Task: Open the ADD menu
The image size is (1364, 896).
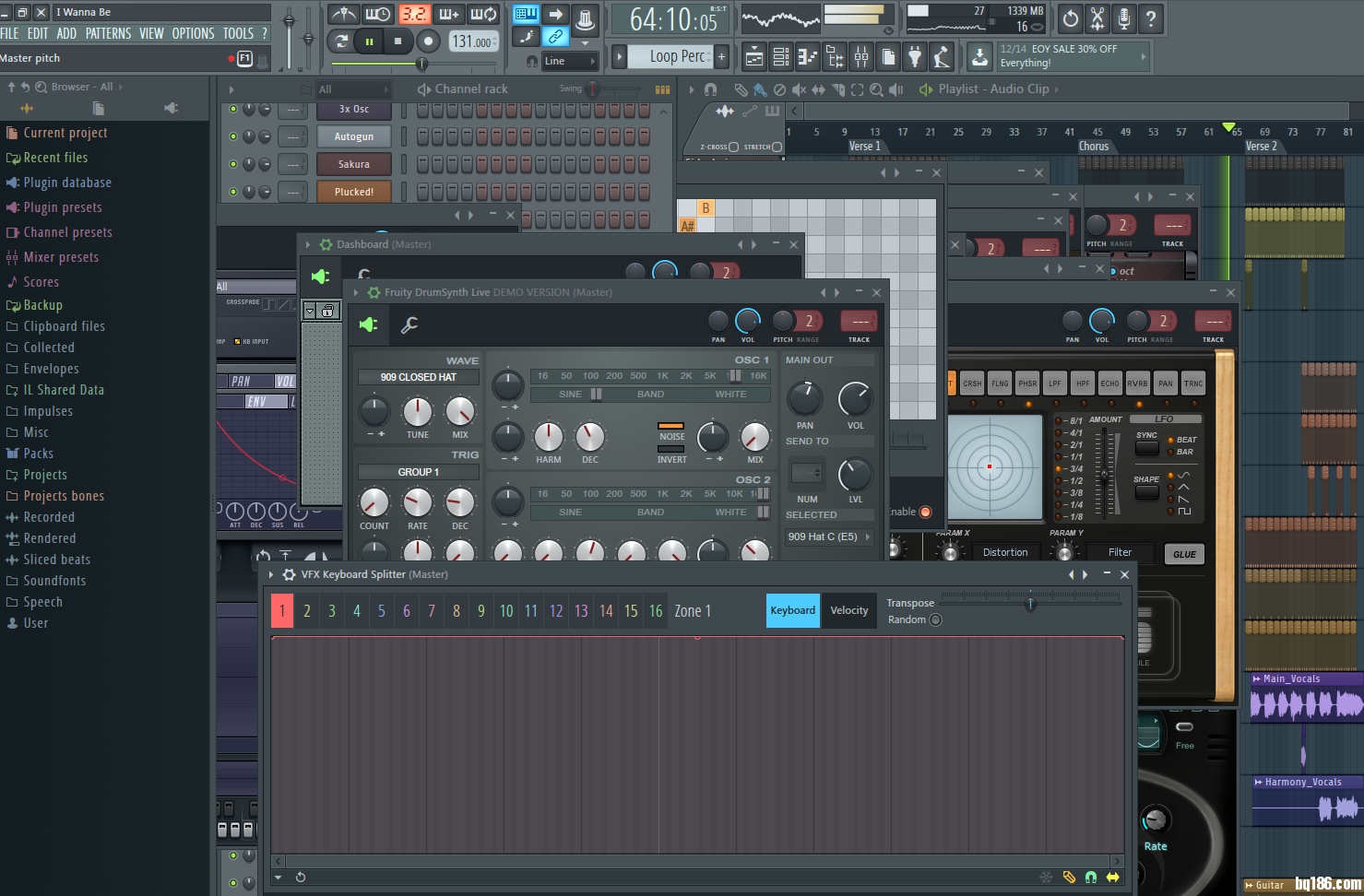Action: (66, 33)
